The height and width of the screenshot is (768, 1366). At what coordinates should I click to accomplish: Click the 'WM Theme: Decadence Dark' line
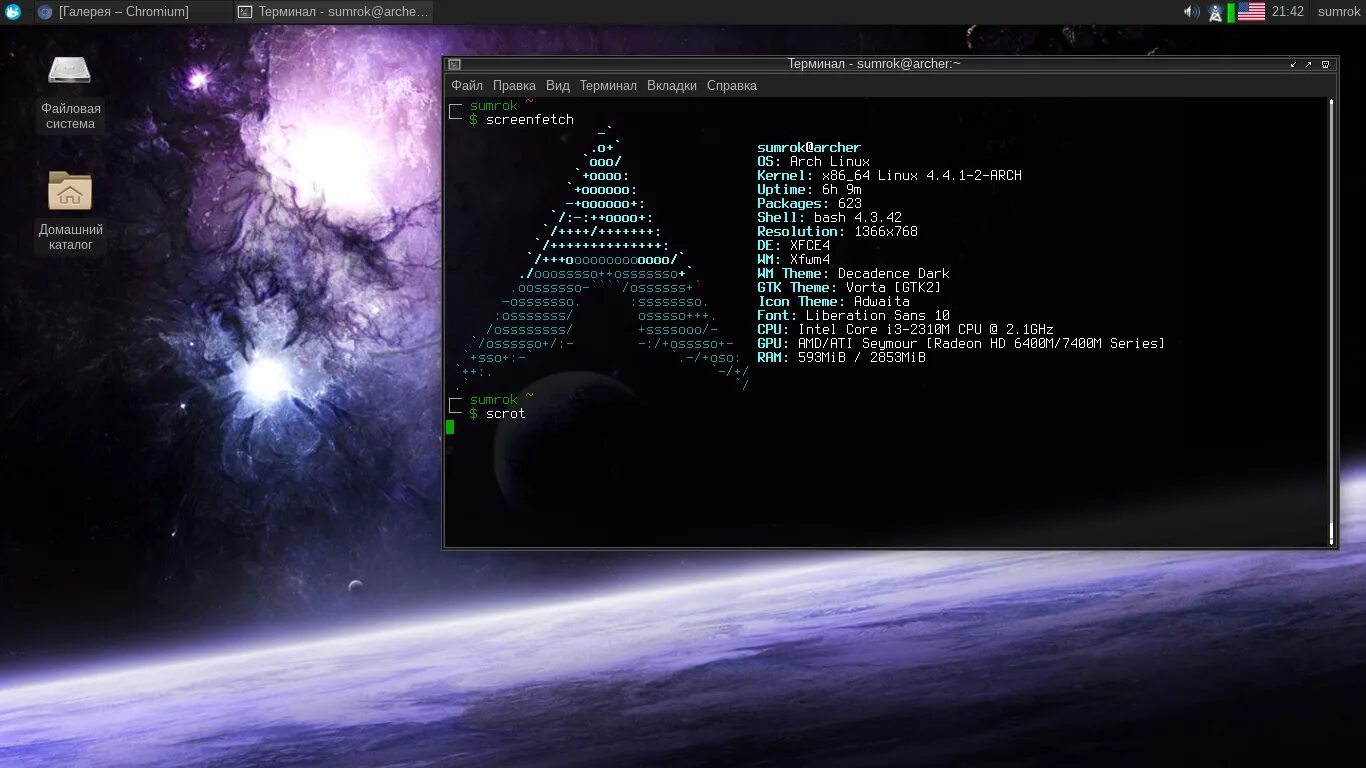click(x=853, y=274)
